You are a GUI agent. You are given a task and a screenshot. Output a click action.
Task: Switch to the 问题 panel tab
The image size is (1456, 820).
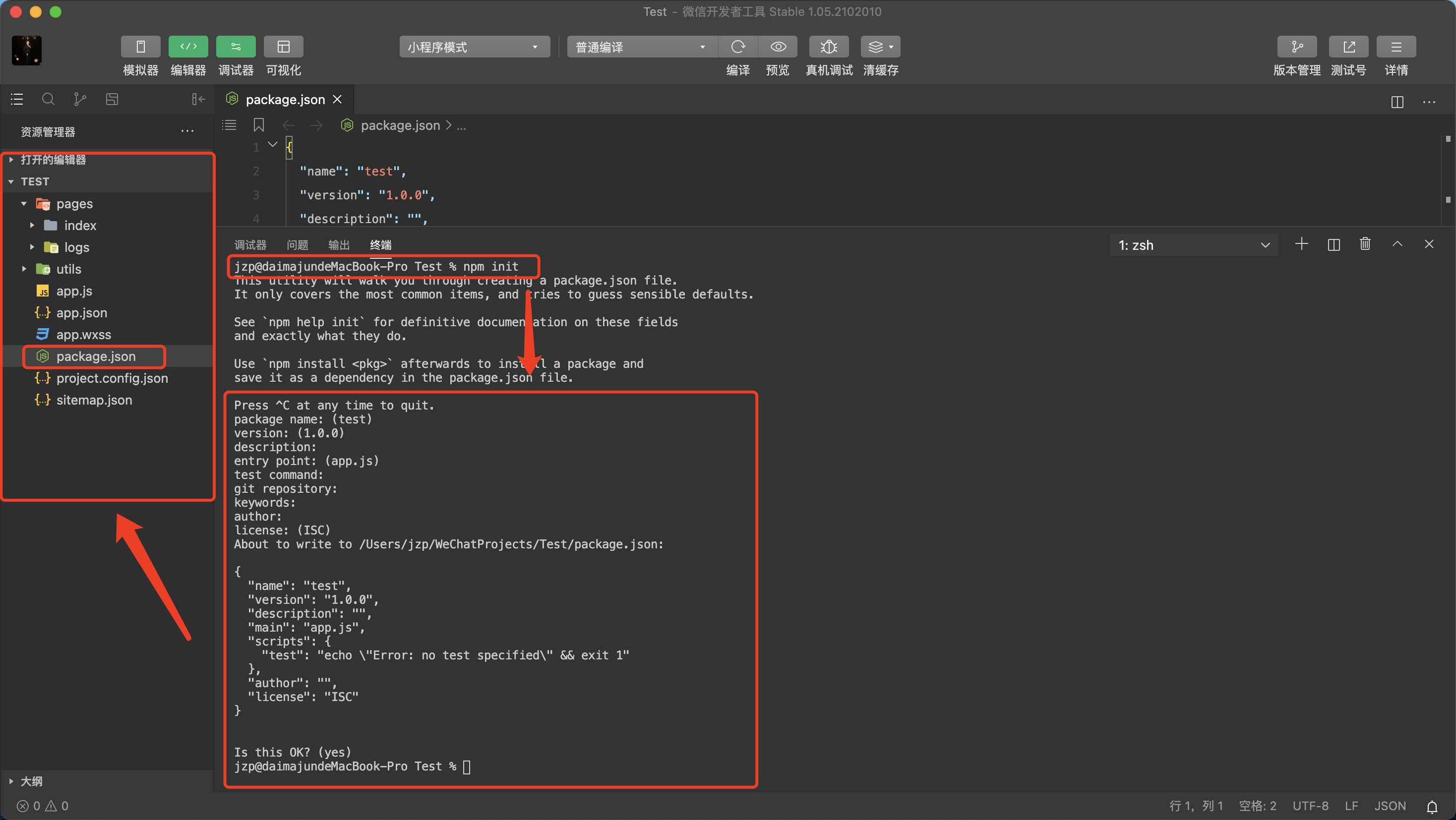(298, 245)
